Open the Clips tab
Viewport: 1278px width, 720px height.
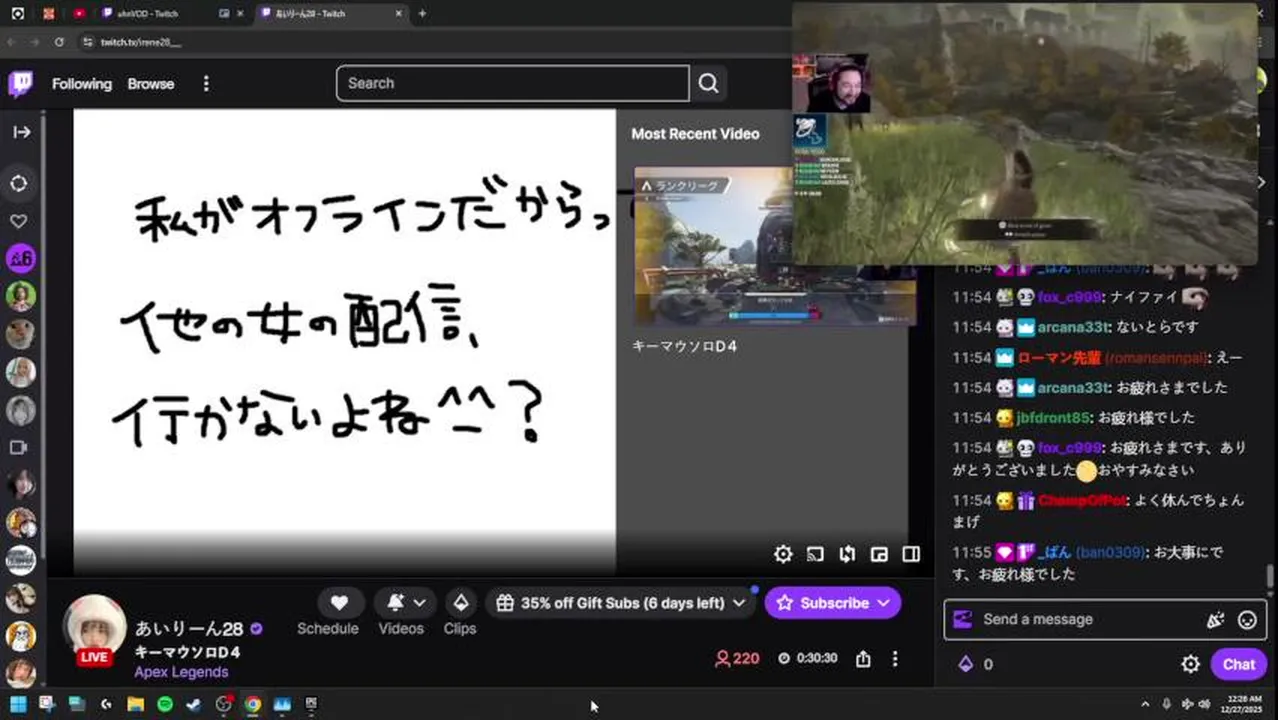pos(460,629)
